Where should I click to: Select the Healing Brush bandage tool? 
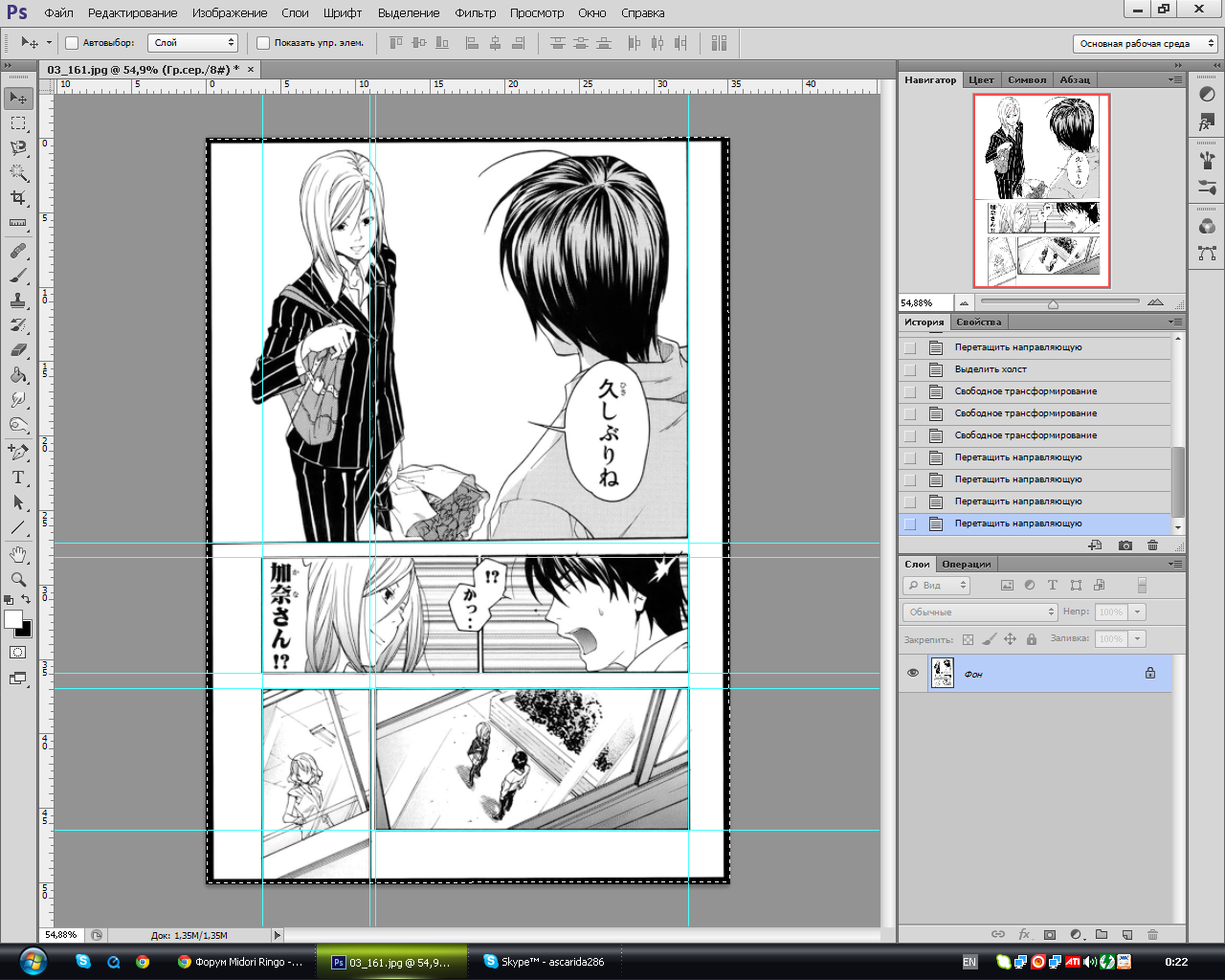point(18,251)
